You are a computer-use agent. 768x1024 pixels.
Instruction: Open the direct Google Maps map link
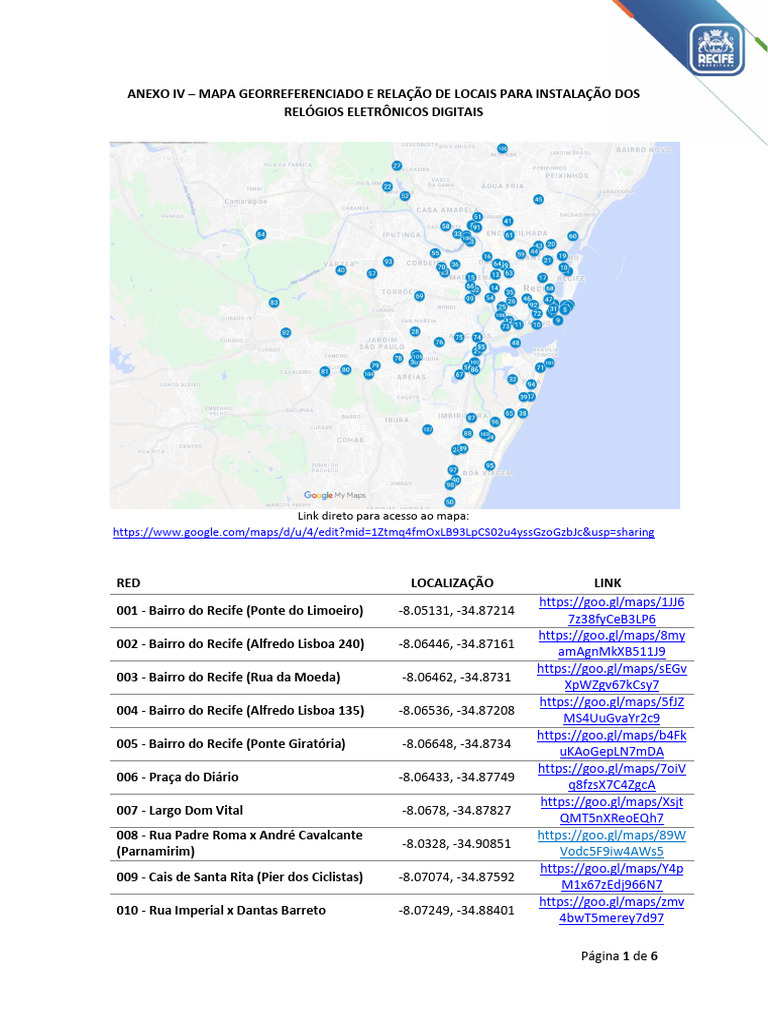coord(383,532)
